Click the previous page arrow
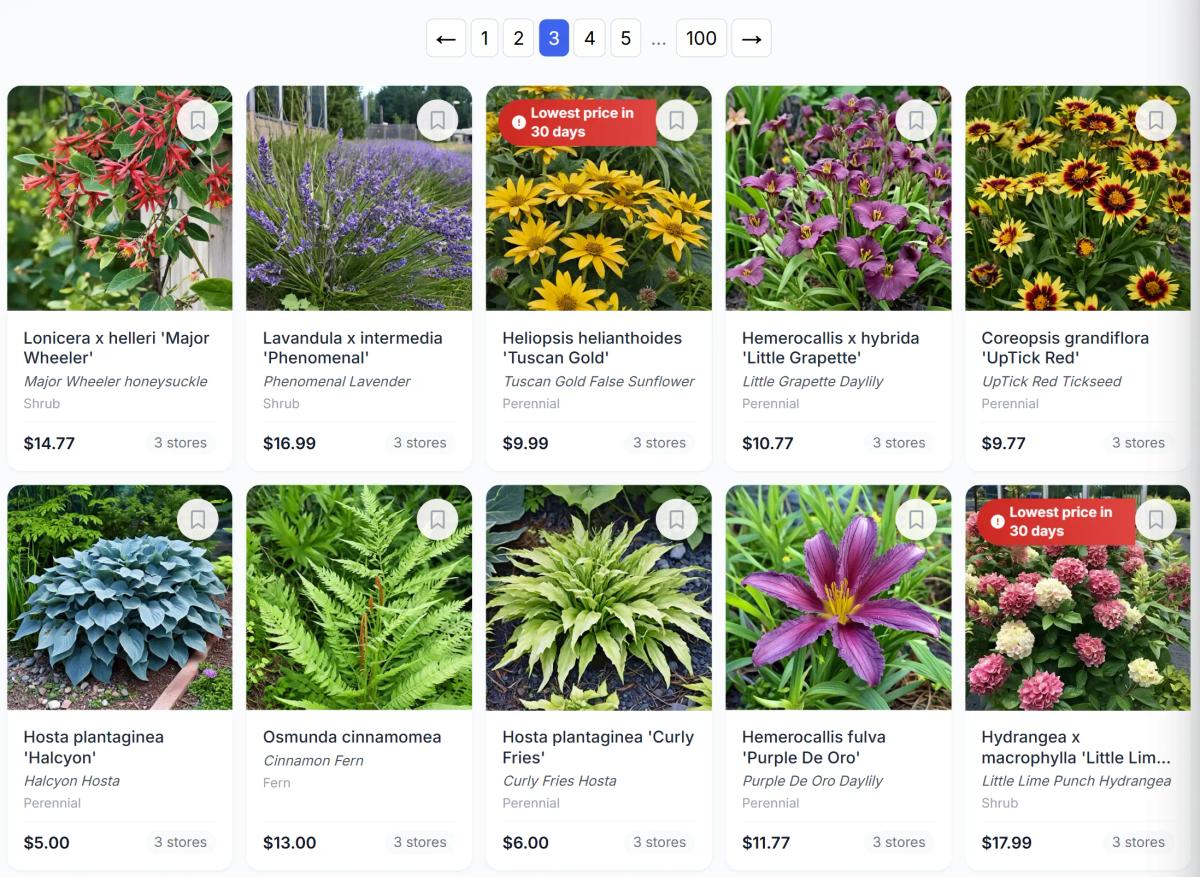The width and height of the screenshot is (1200, 877). pos(446,38)
